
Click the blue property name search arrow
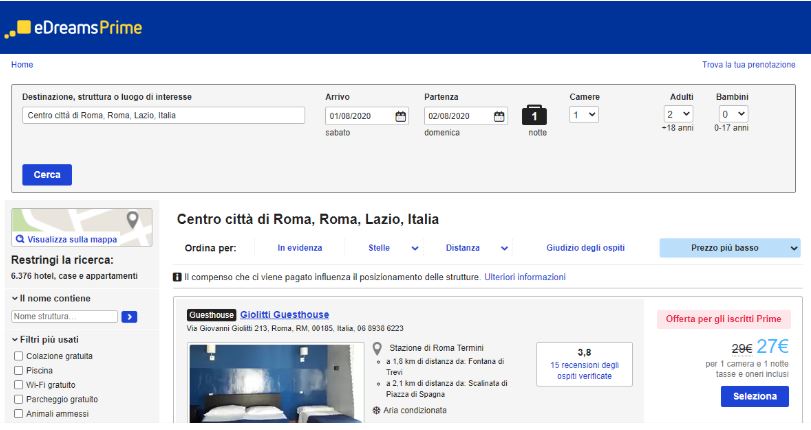[128, 317]
